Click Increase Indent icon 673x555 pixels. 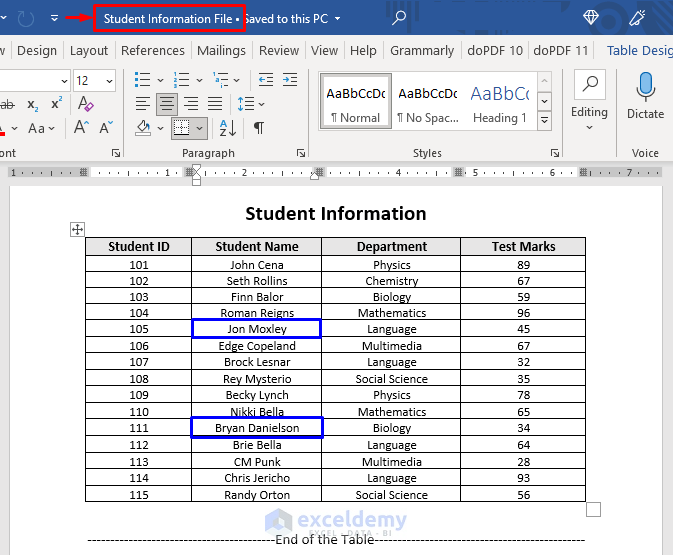(290, 80)
